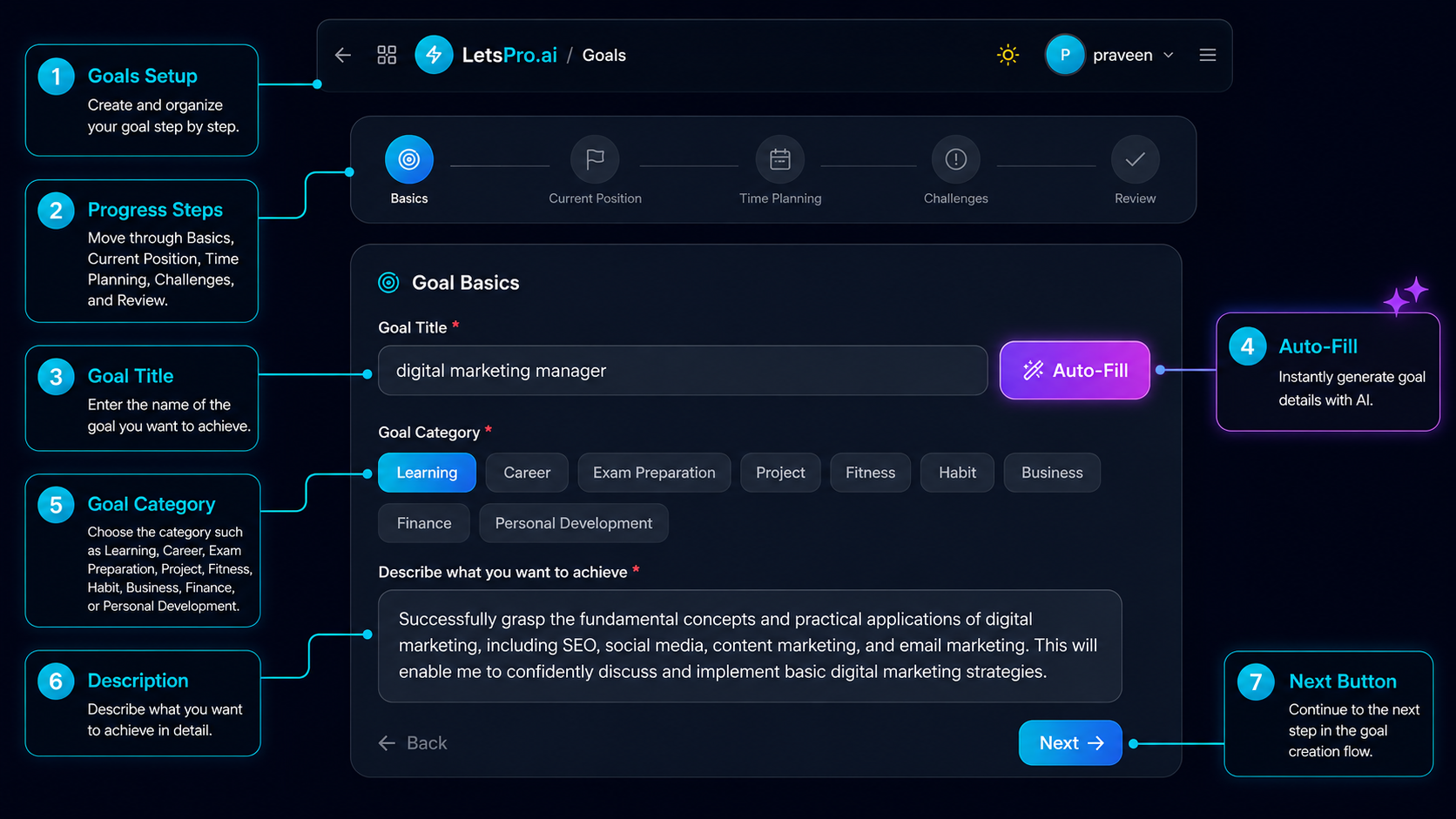Open the dashboard grid icon
The image size is (1456, 819).
[387, 55]
